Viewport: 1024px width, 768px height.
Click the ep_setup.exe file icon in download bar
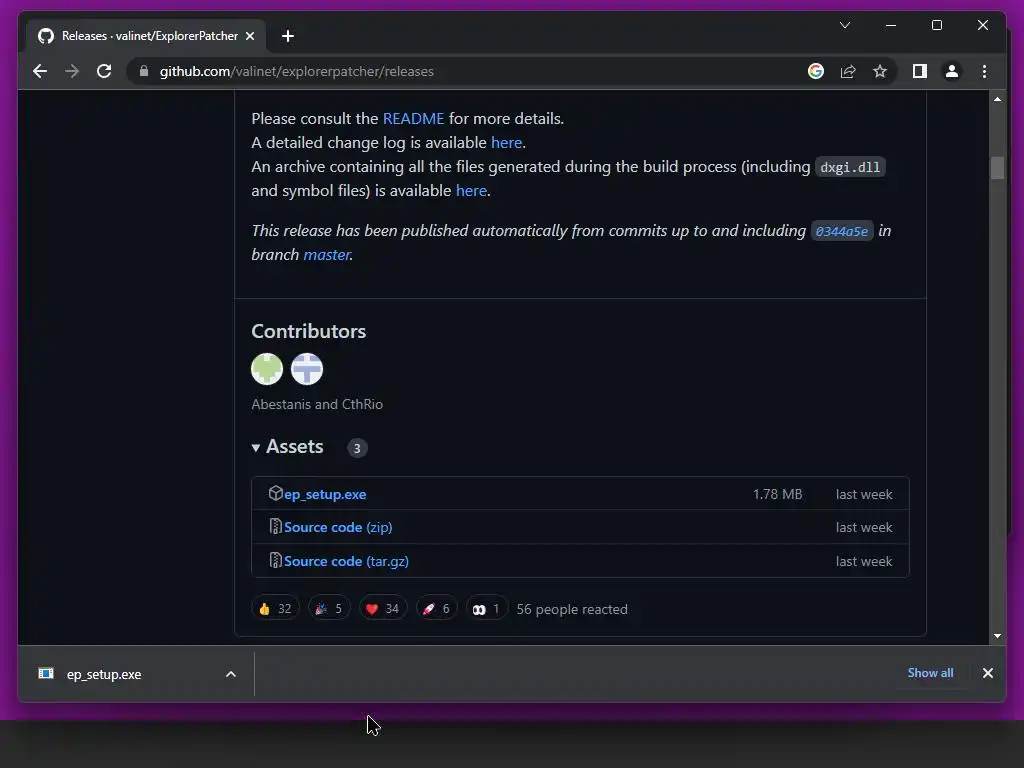(46, 673)
